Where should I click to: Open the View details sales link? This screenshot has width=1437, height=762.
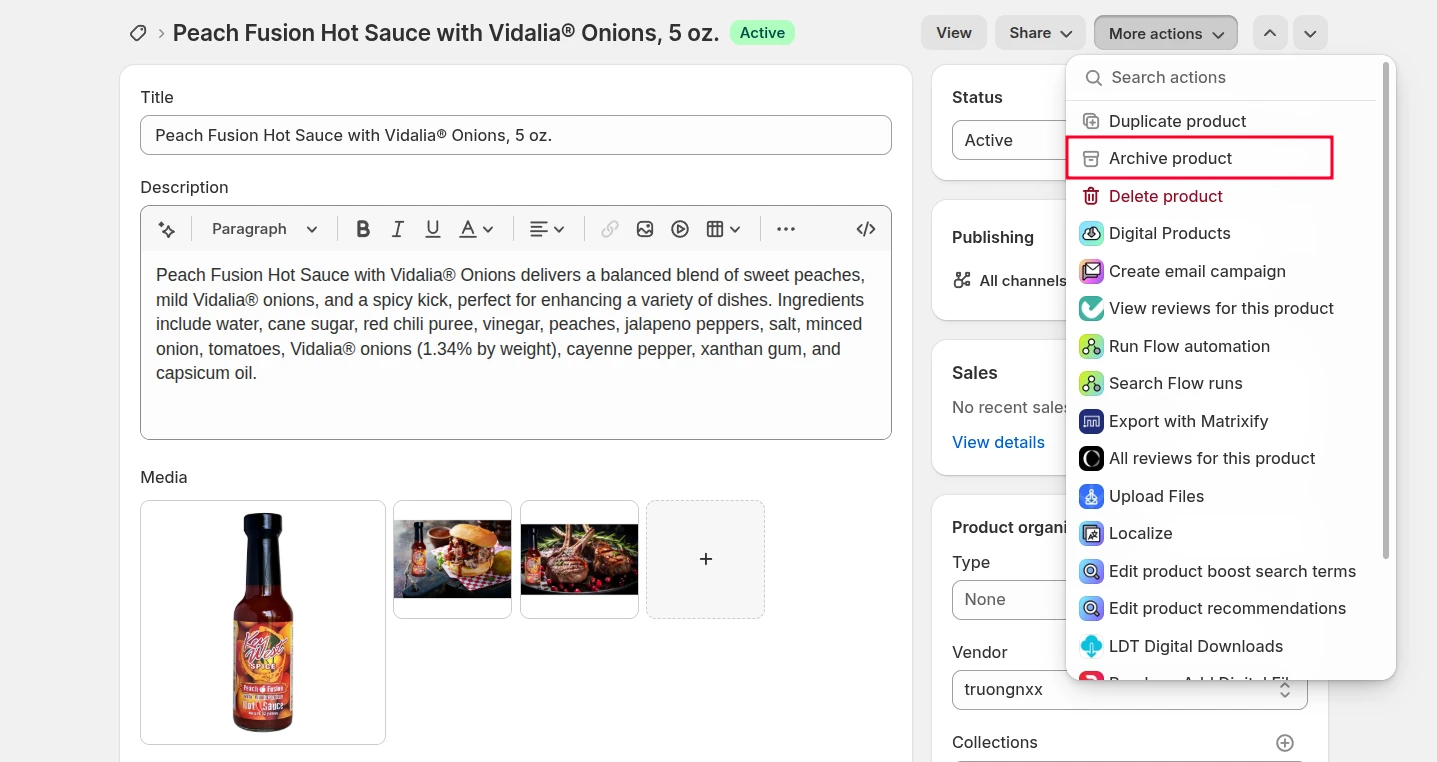click(x=998, y=442)
